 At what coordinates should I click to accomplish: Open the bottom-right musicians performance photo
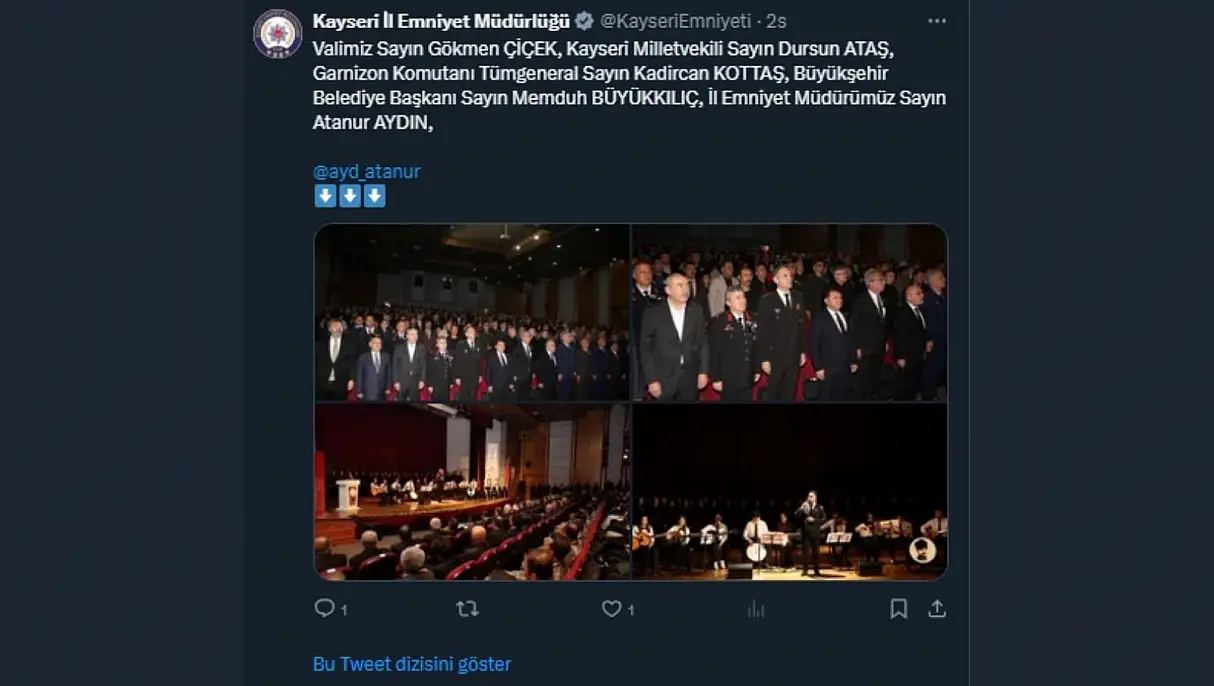click(789, 491)
